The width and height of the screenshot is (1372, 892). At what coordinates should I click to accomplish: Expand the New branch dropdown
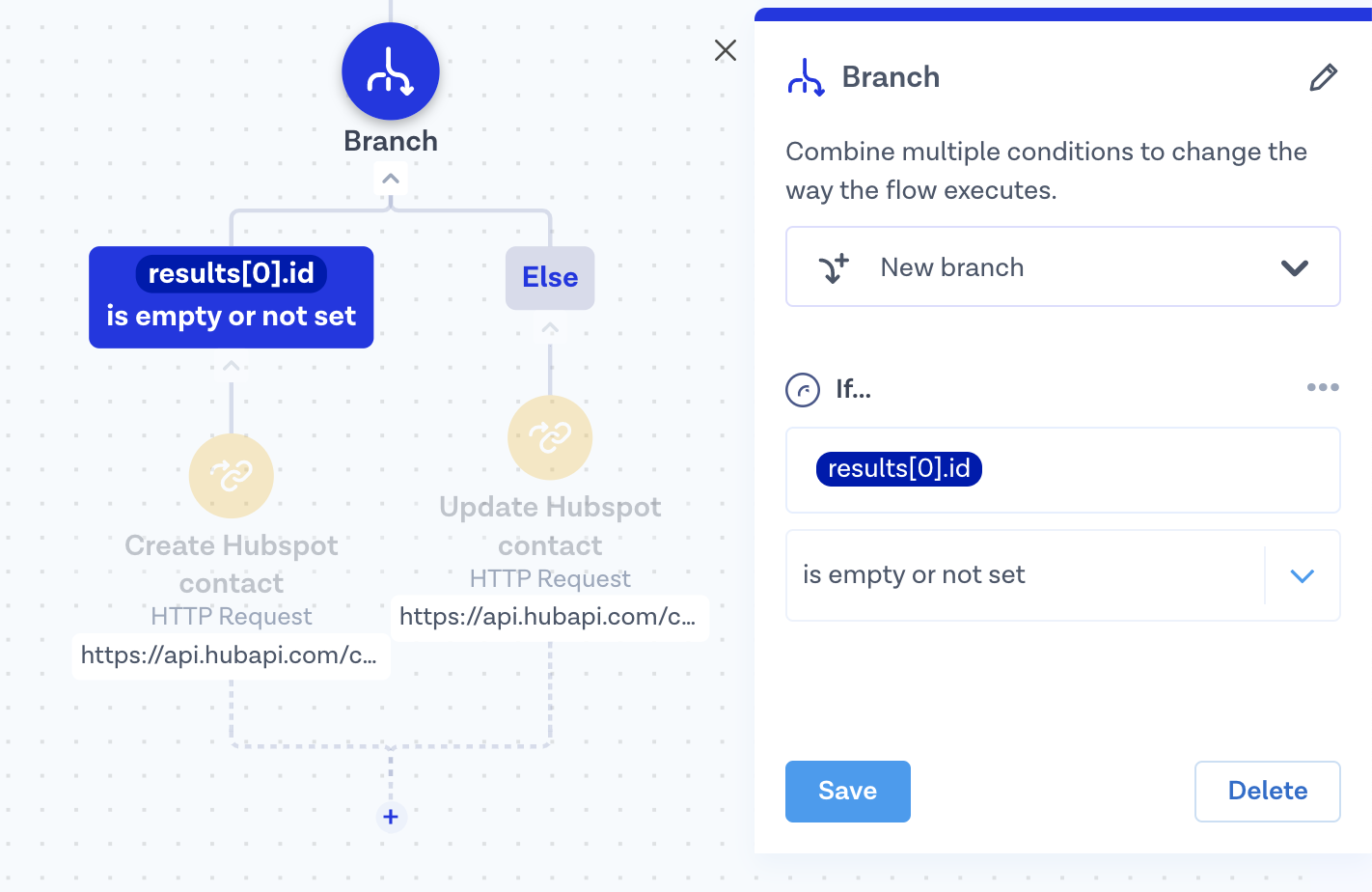[1294, 267]
